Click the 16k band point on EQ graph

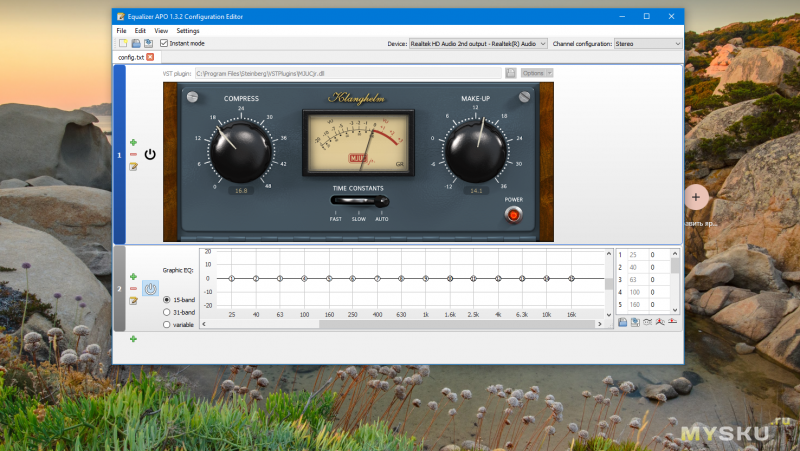[x=571, y=279]
